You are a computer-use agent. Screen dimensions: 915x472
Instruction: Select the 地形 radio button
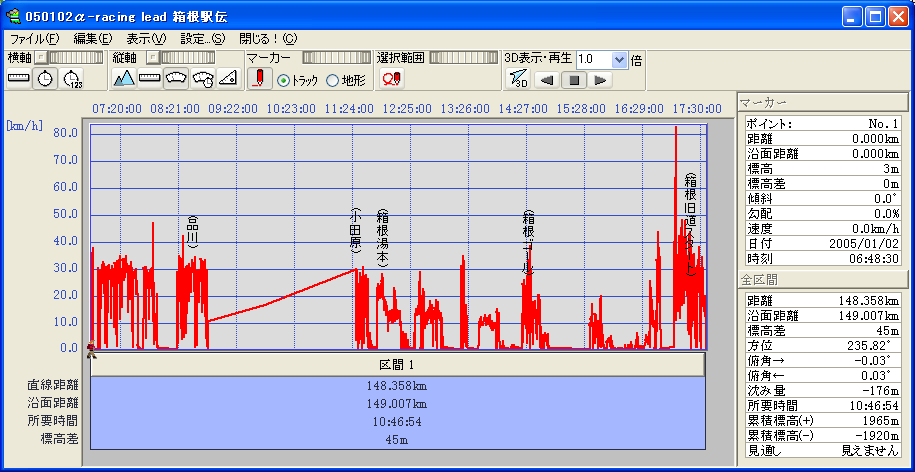point(332,80)
